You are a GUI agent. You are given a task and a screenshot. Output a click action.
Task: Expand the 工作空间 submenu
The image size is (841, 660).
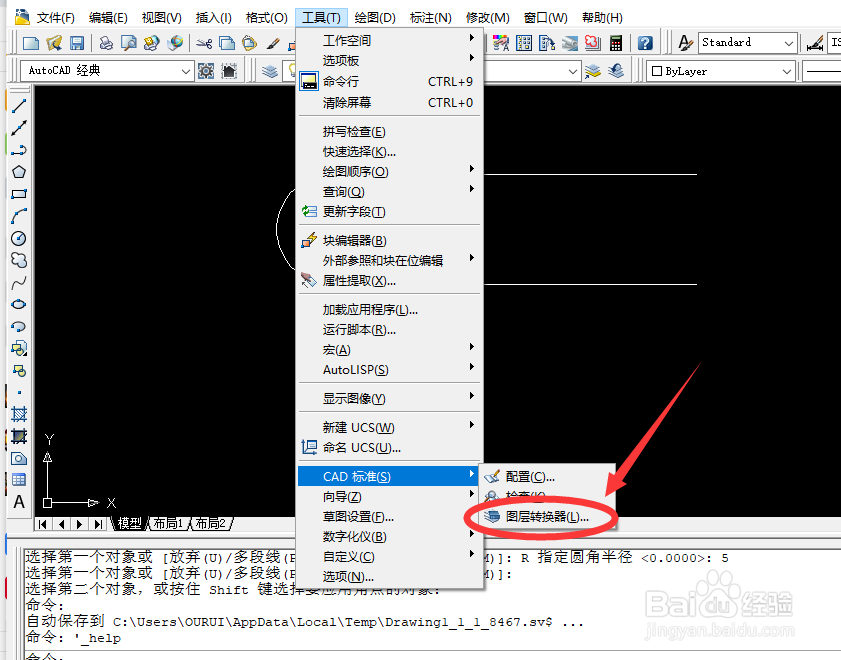click(391, 40)
